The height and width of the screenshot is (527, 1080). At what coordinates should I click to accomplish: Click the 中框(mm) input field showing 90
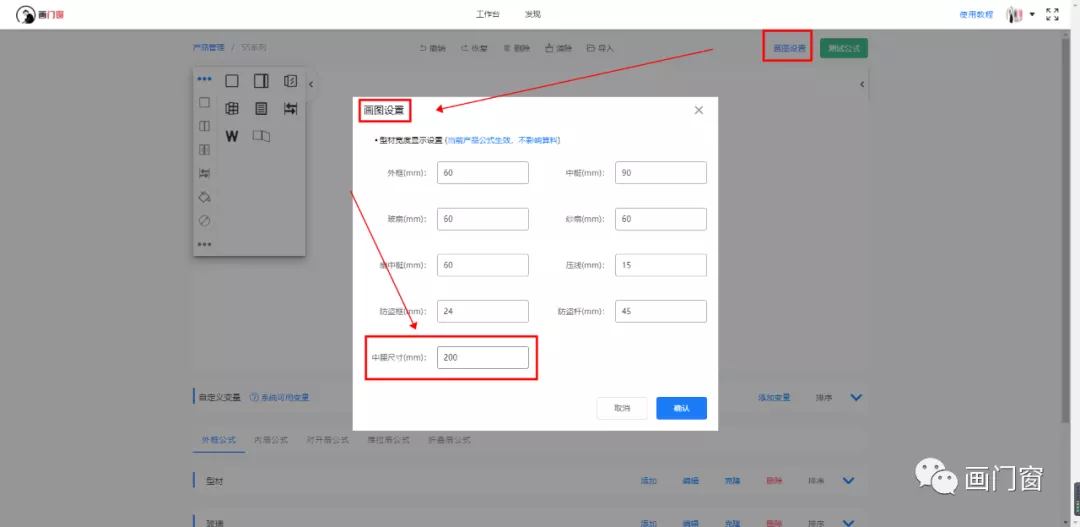coord(660,173)
